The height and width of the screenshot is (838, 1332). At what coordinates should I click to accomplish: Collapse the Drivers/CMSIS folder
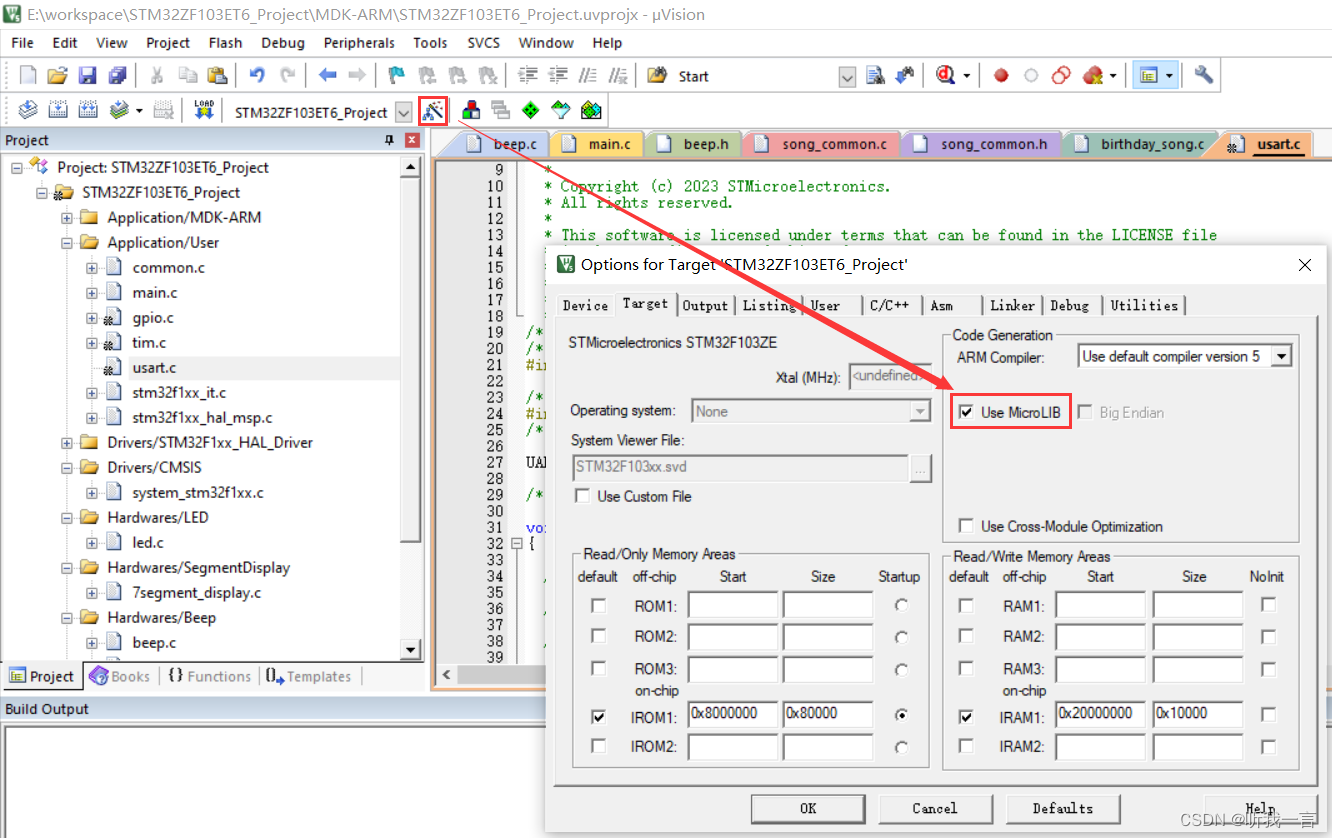point(67,467)
